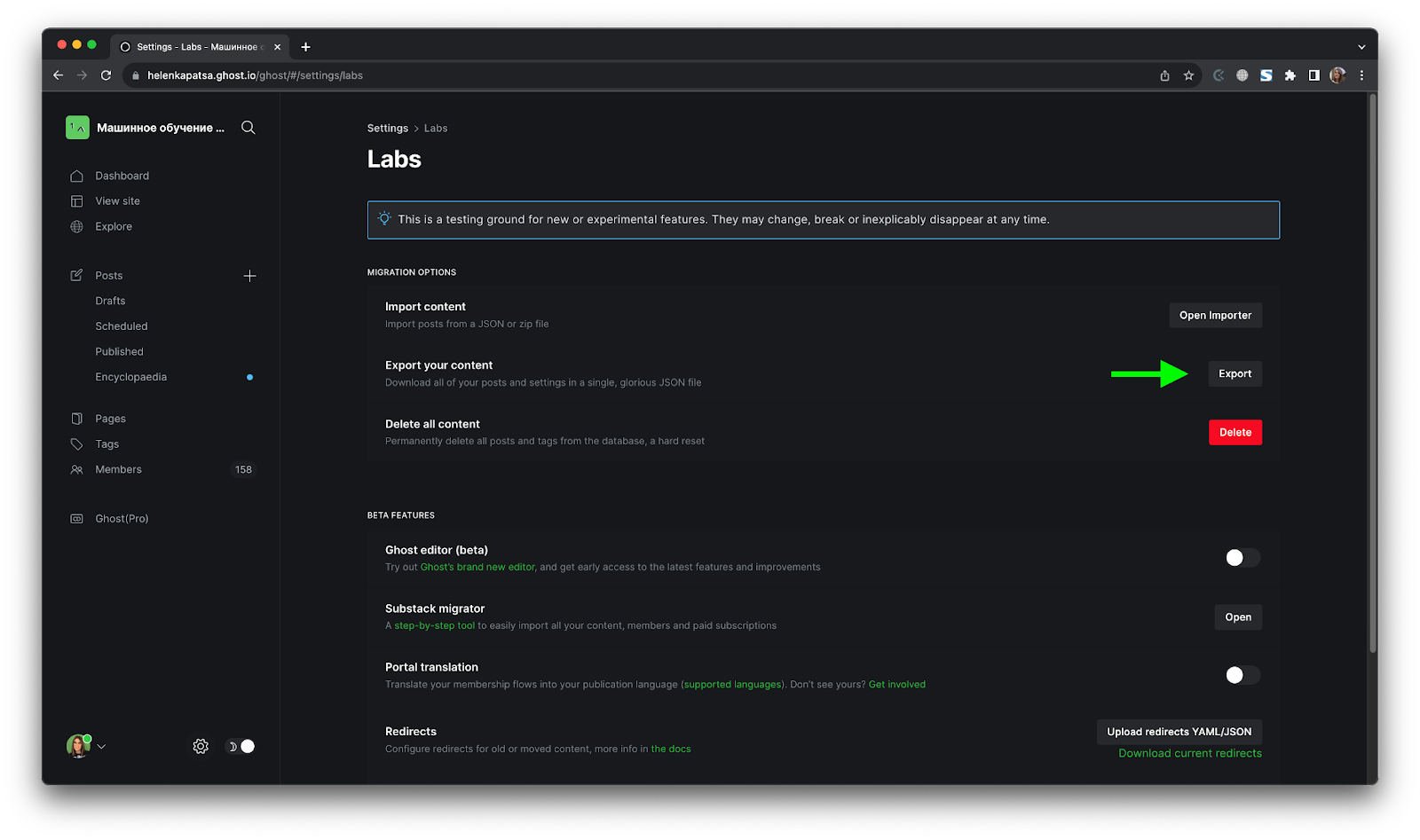Click the Members people icon
Viewport: 1420px width, 840px height.
click(x=76, y=469)
